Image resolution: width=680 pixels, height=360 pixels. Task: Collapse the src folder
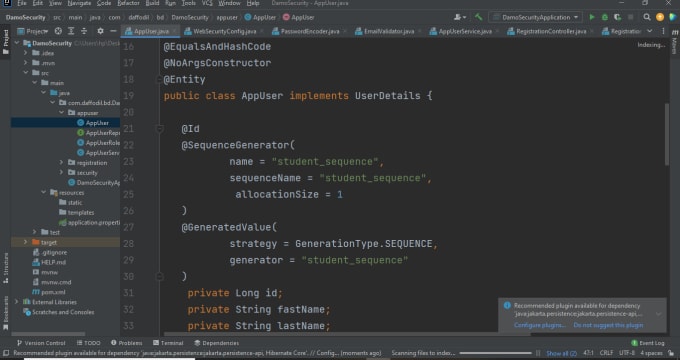click(25, 73)
